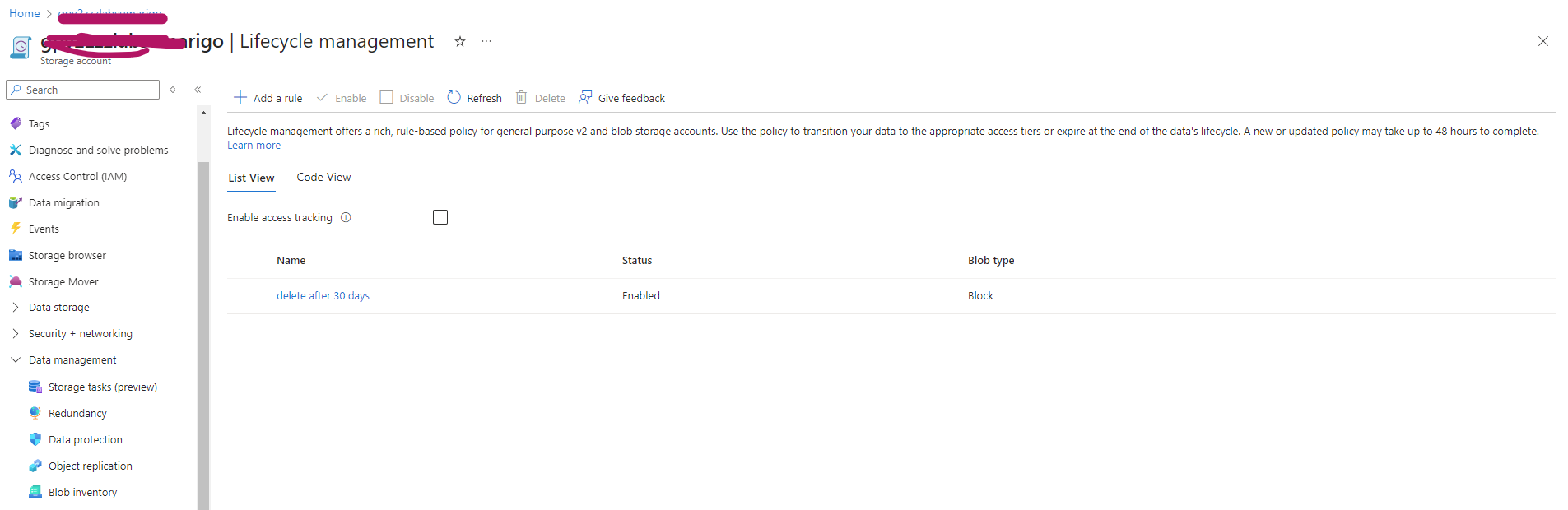Open Object replication menu label

[91, 466]
